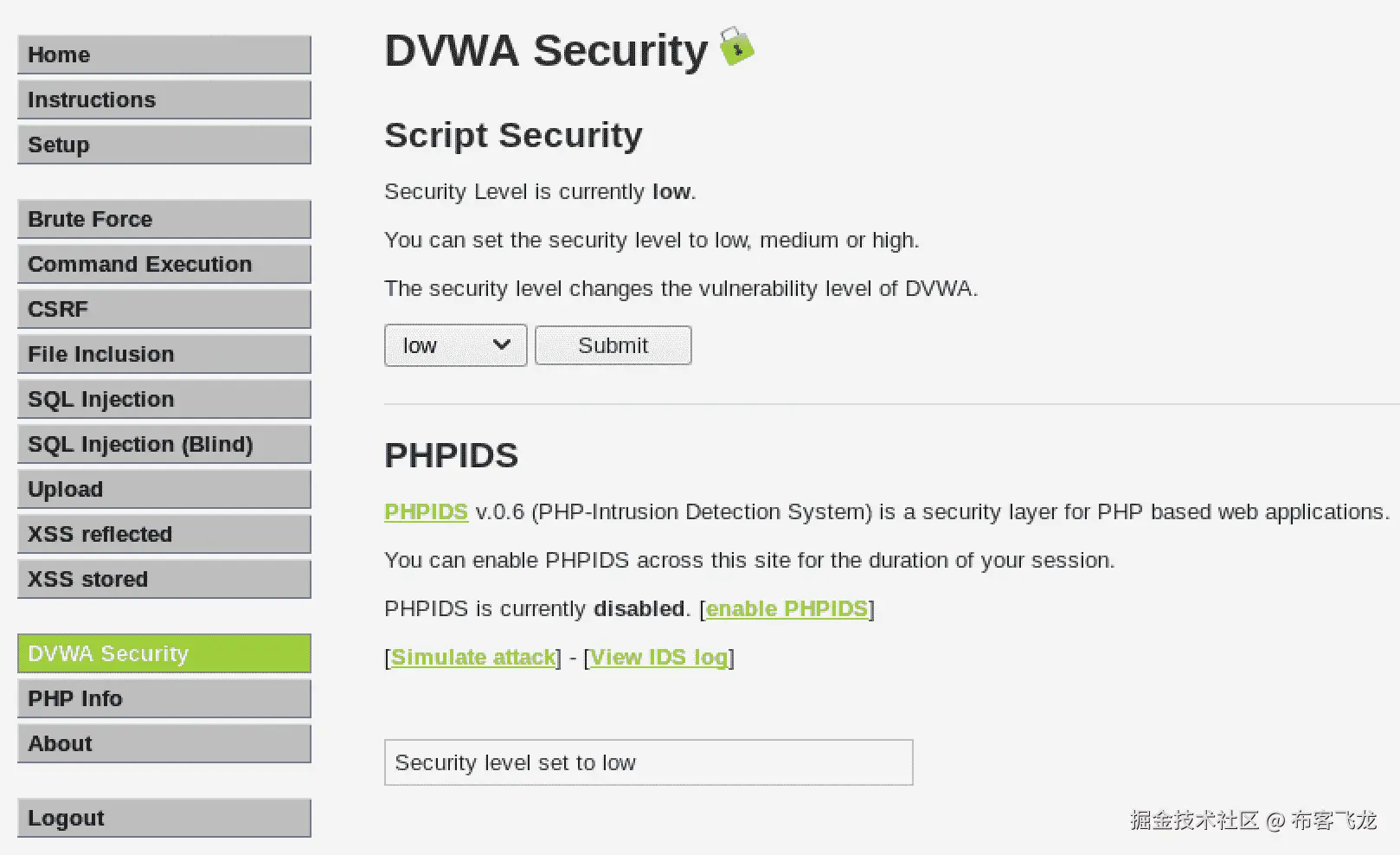Open the Instructions page
1400x855 pixels.
[x=164, y=100]
